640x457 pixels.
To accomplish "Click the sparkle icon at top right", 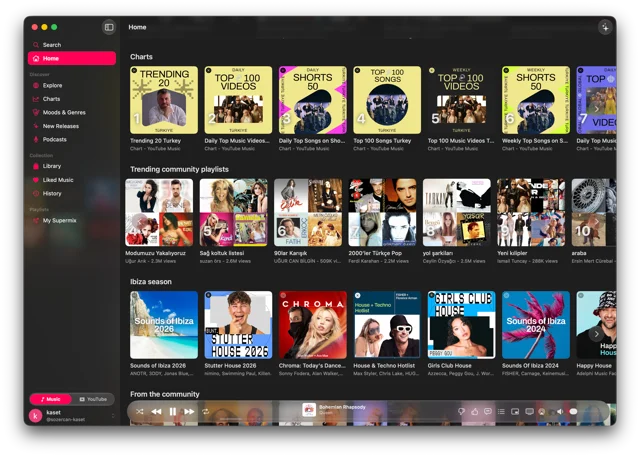I will coord(605,27).
